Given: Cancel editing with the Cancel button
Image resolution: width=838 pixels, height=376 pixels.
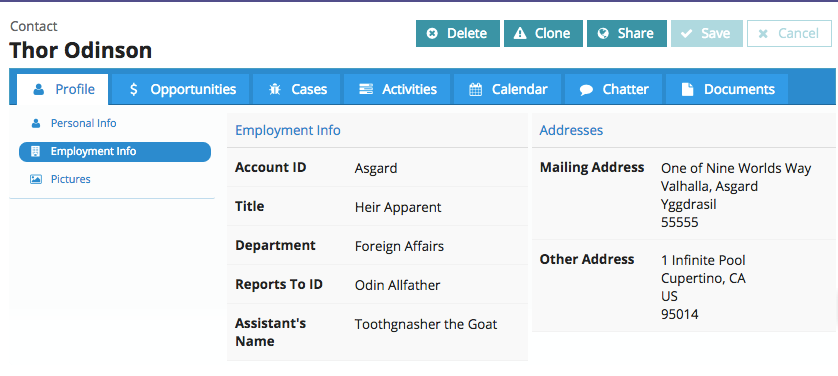Looking at the screenshot, I should (789, 34).
